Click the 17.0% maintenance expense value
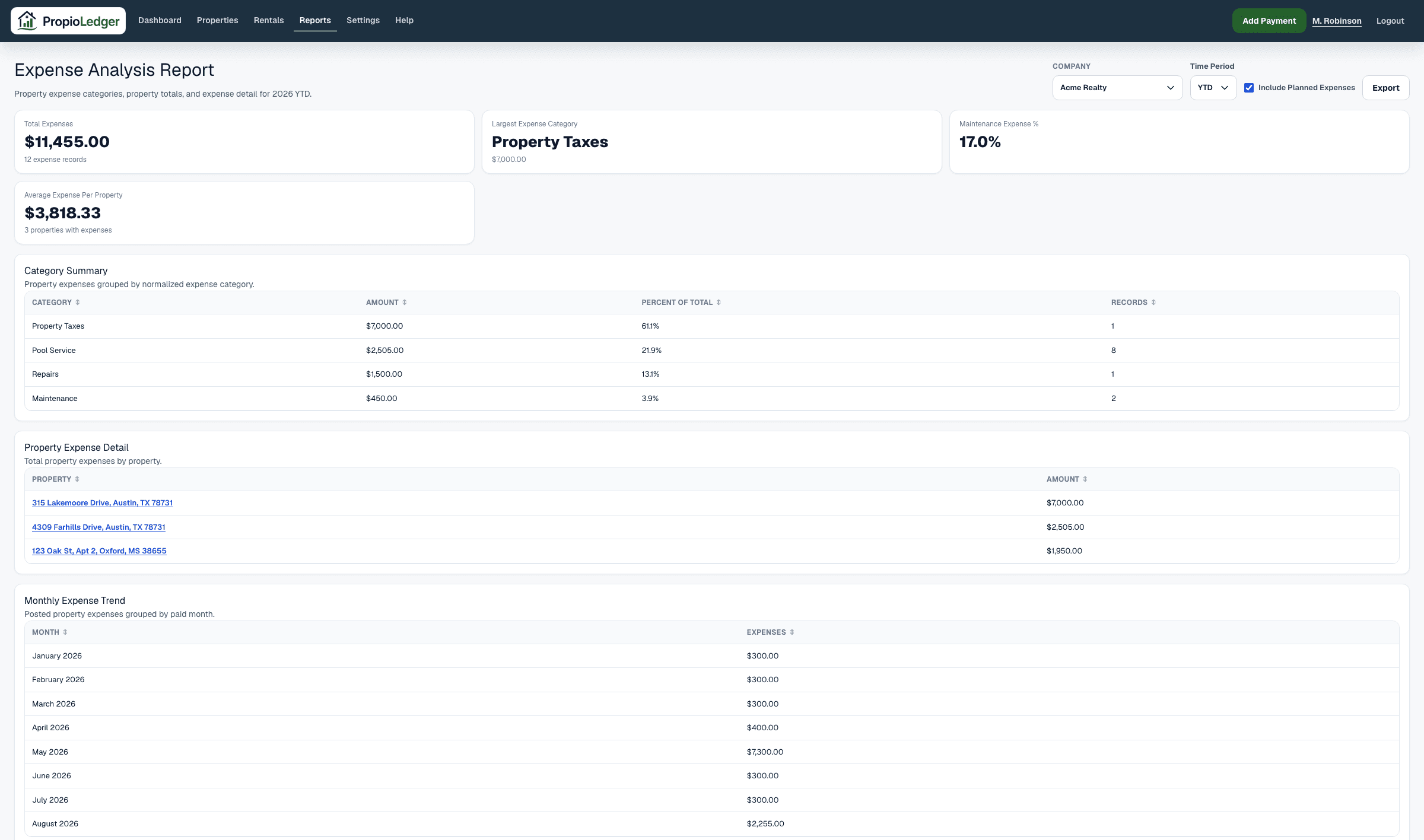The height and width of the screenshot is (840, 1424). point(980,142)
